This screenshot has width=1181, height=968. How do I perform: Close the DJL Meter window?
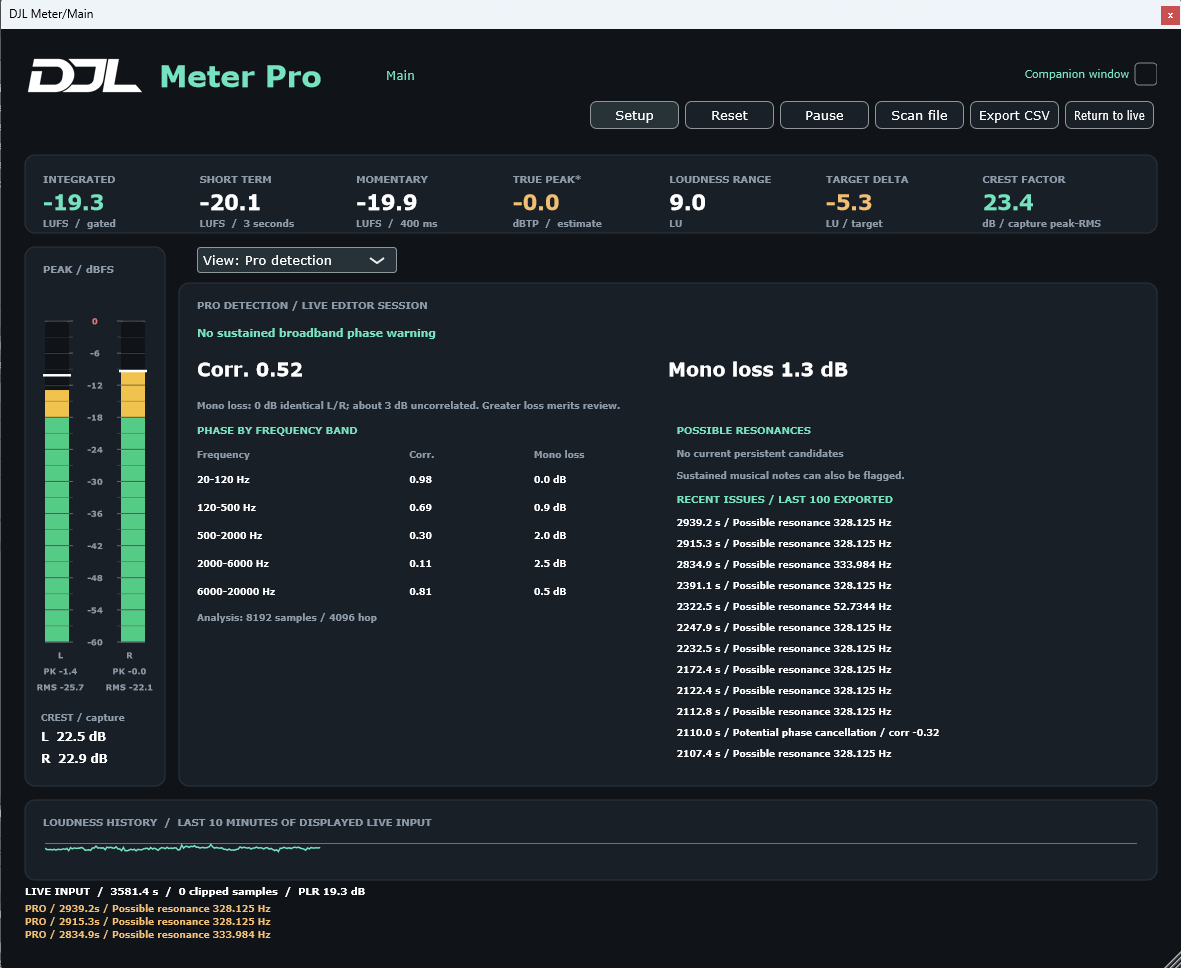1170,14
